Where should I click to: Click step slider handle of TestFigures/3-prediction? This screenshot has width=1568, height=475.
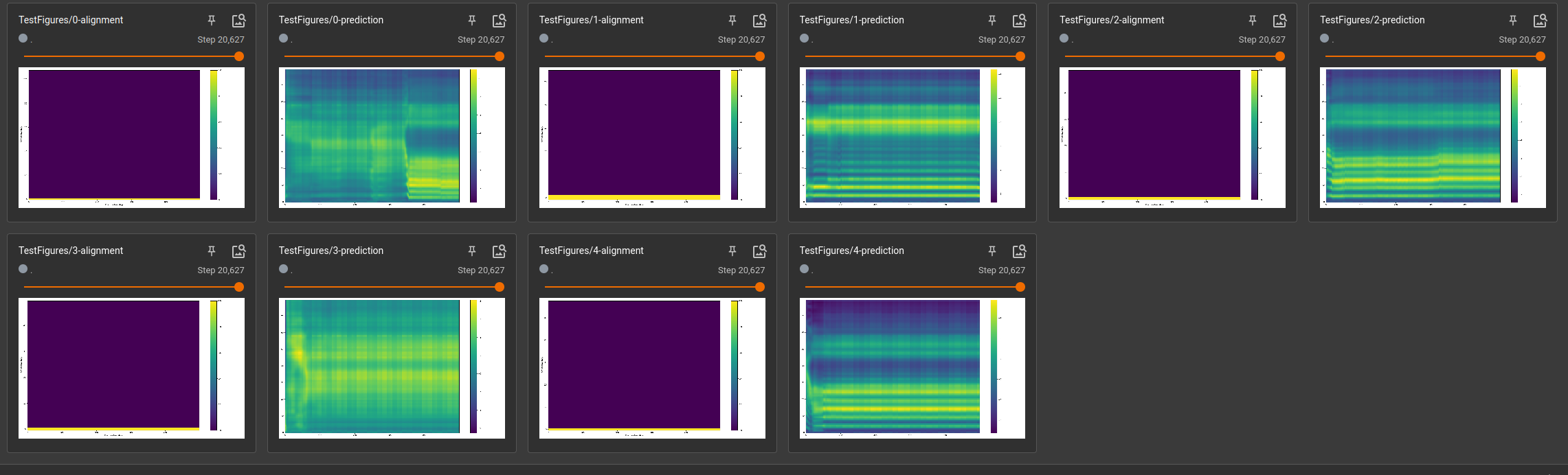point(500,287)
